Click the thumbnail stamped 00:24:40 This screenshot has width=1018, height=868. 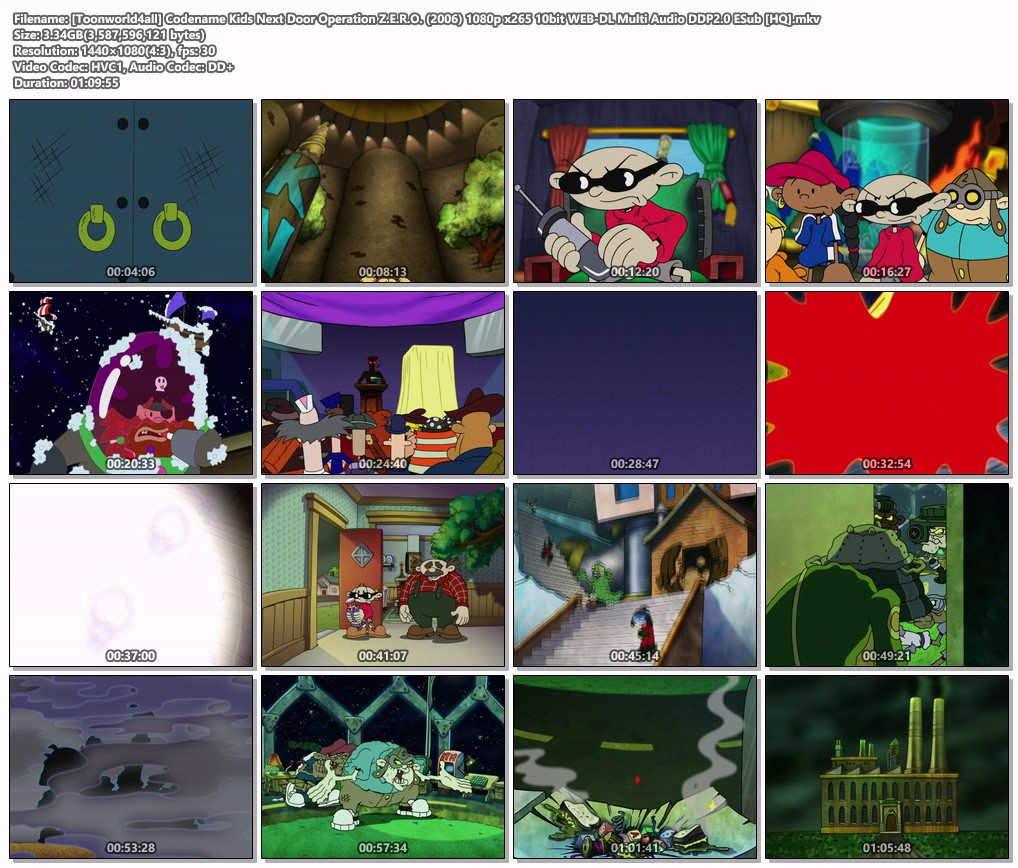383,383
